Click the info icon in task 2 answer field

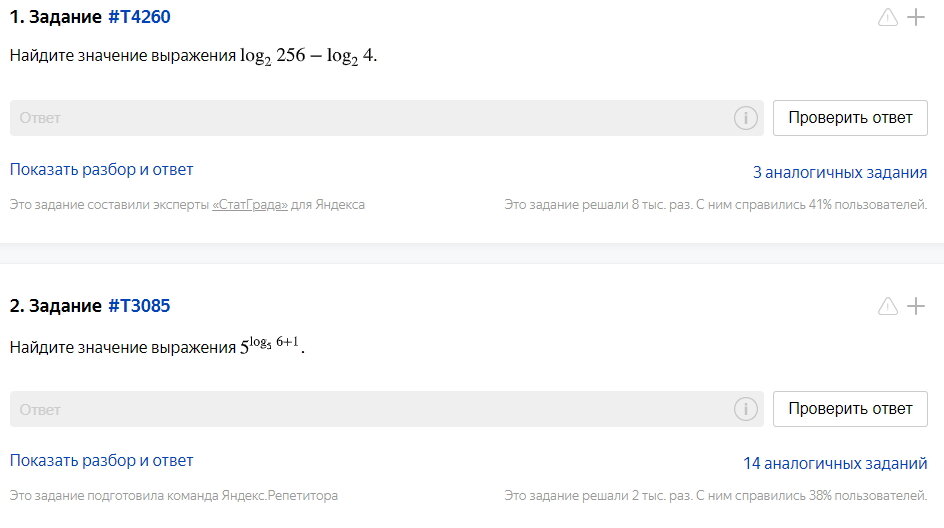point(745,409)
